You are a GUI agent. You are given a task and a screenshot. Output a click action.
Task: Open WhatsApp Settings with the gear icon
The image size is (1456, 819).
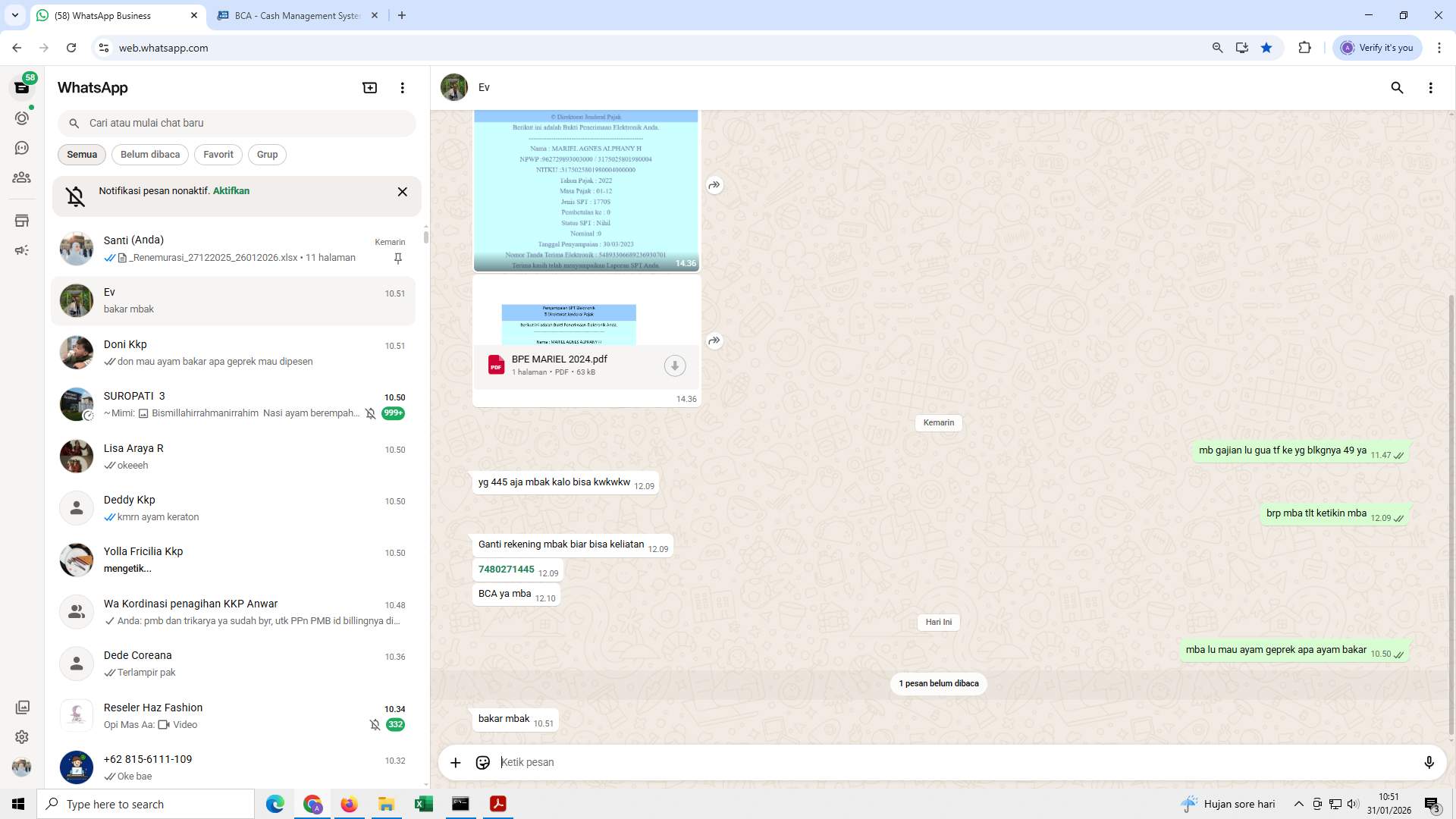[22, 736]
